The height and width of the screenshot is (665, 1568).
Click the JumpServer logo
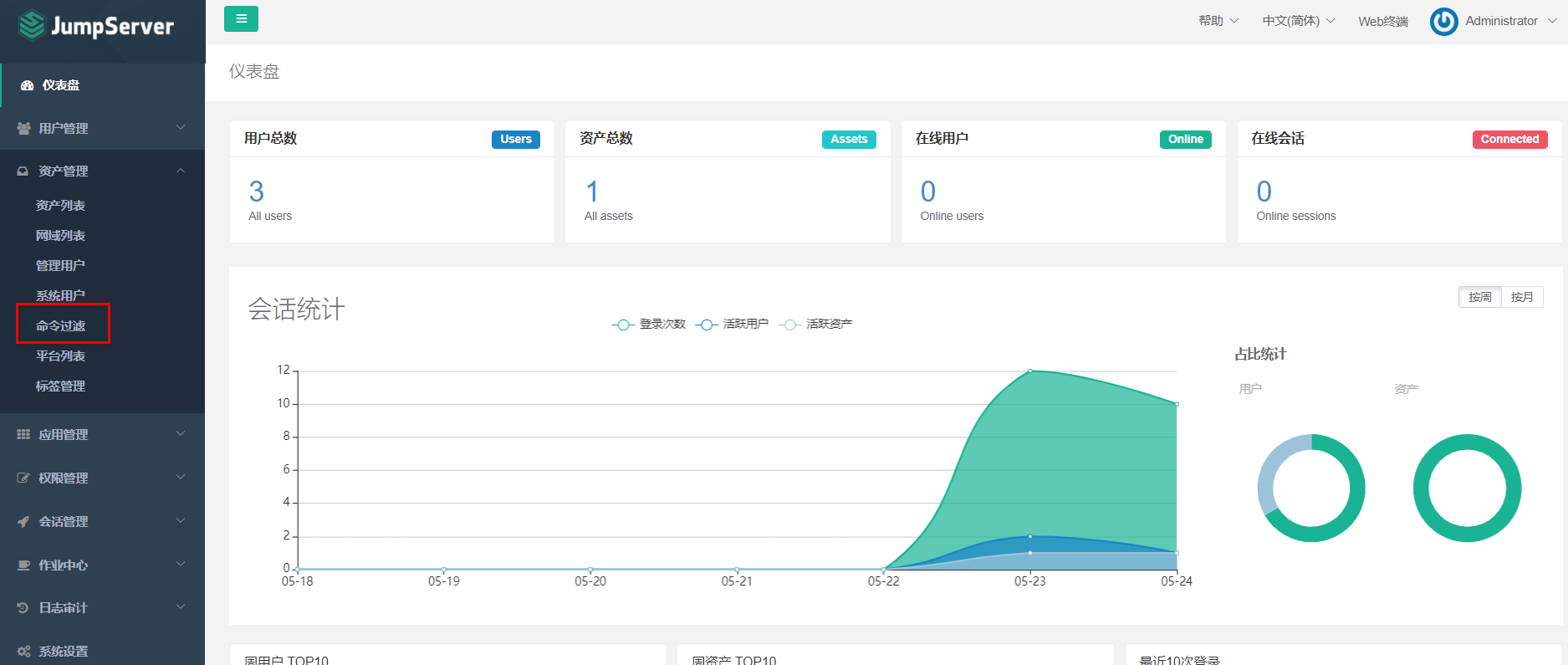(96, 26)
